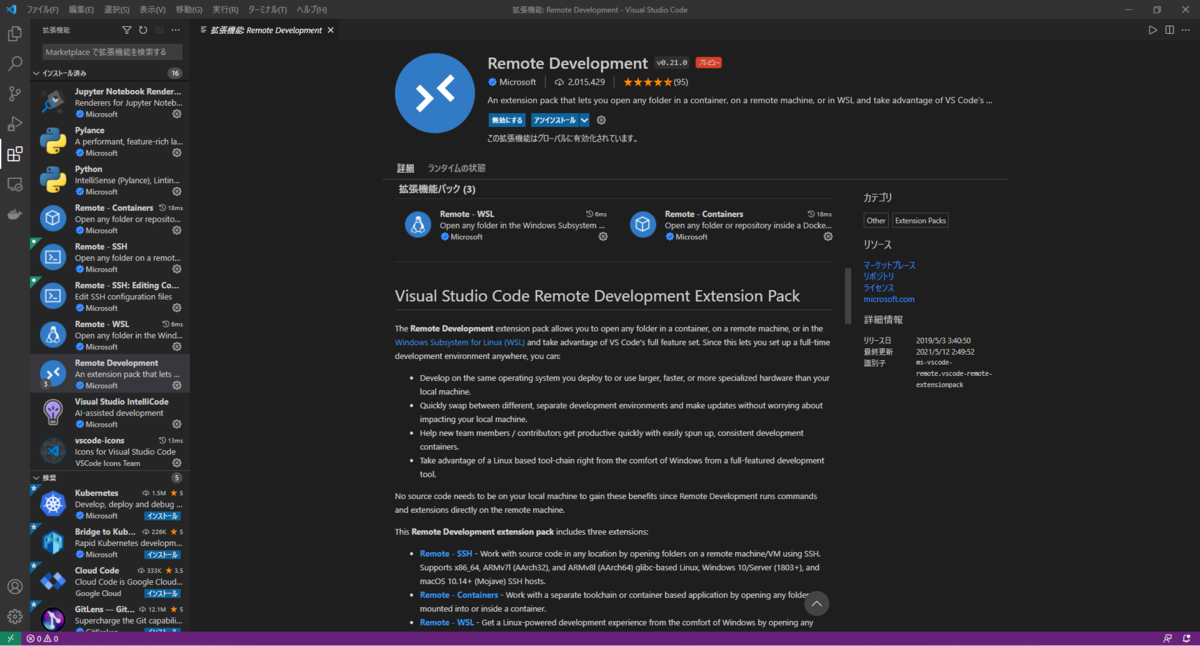Select the Extensions view icon

pyautogui.click(x=15, y=154)
